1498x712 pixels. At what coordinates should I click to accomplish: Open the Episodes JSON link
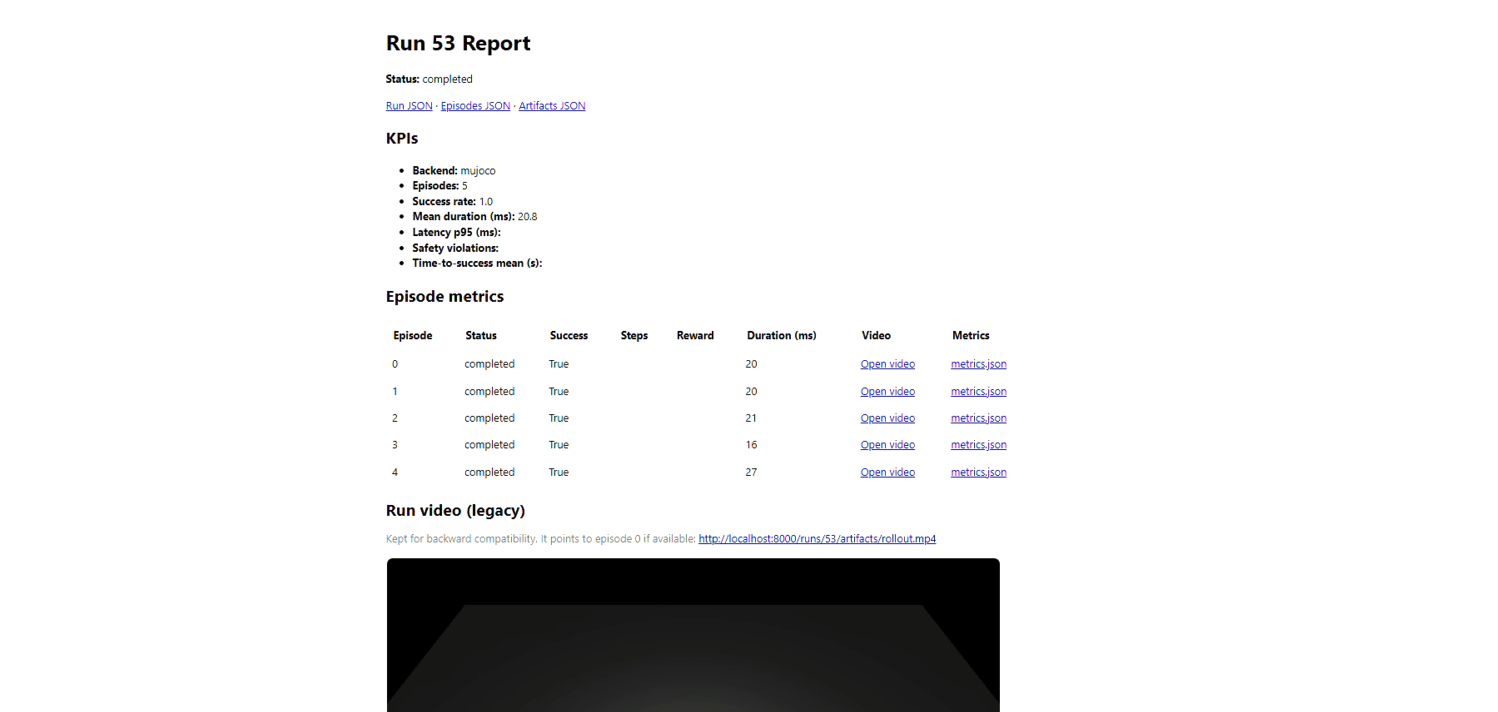point(475,105)
